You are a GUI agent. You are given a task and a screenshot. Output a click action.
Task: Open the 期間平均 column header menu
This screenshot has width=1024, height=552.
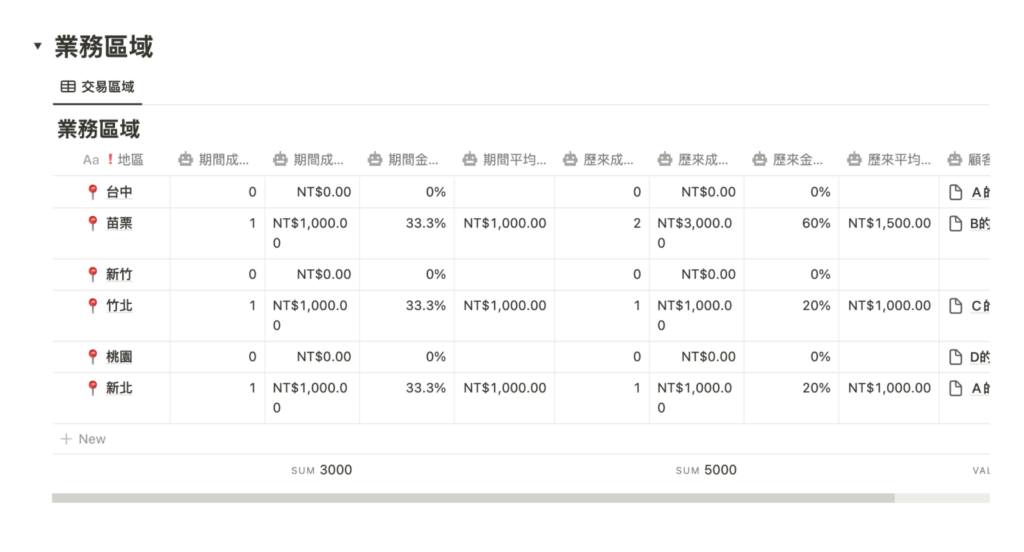click(504, 159)
